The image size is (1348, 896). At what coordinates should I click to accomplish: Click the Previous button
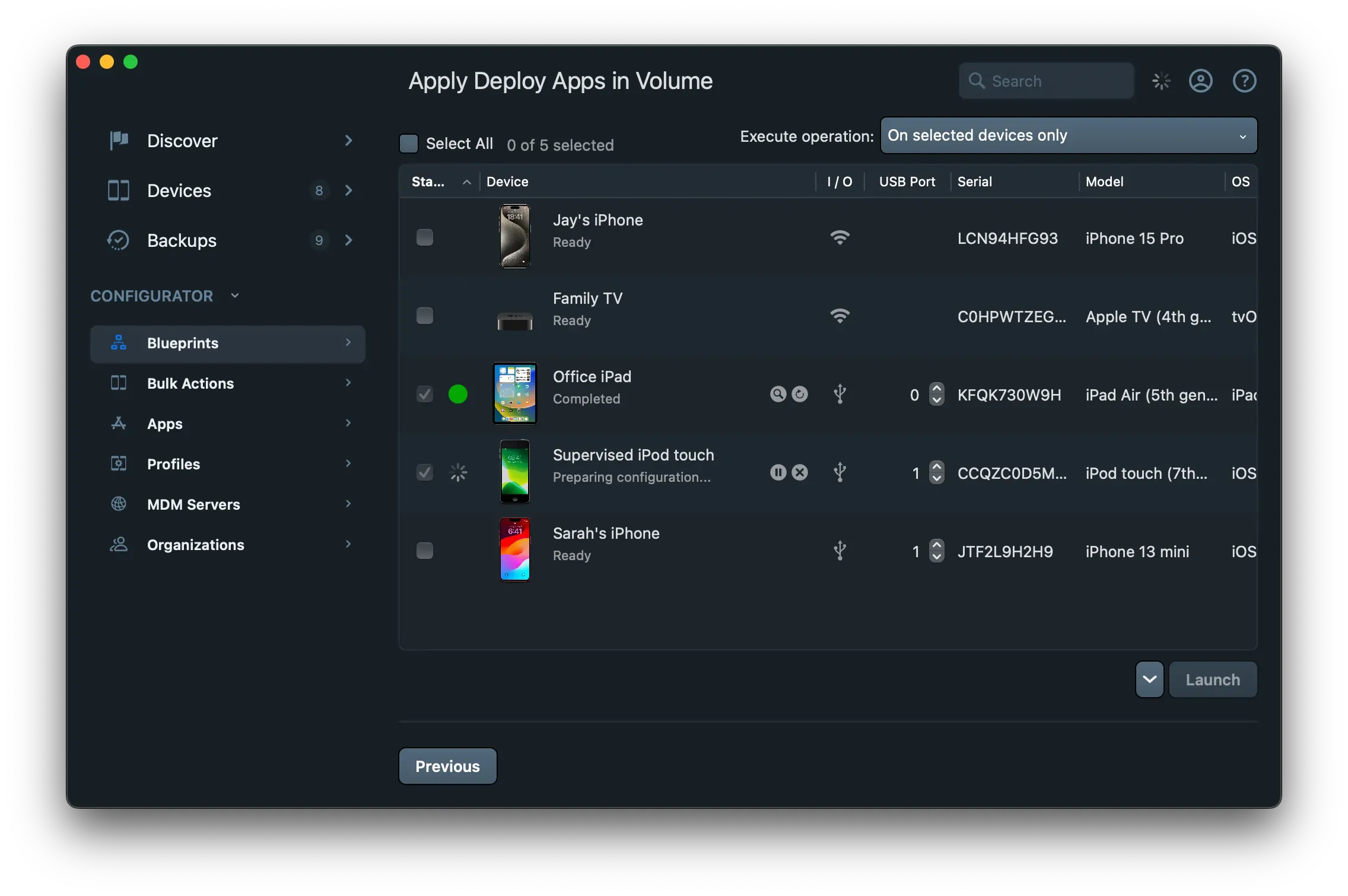pos(447,766)
